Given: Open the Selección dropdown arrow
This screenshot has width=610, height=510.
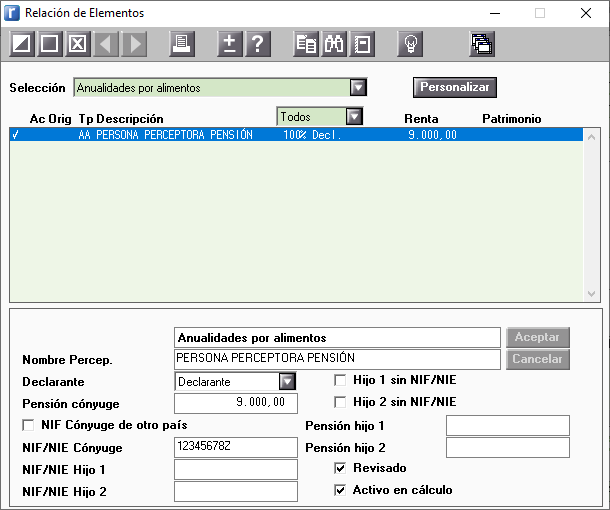Looking at the screenshot, I should coord(358,88).
